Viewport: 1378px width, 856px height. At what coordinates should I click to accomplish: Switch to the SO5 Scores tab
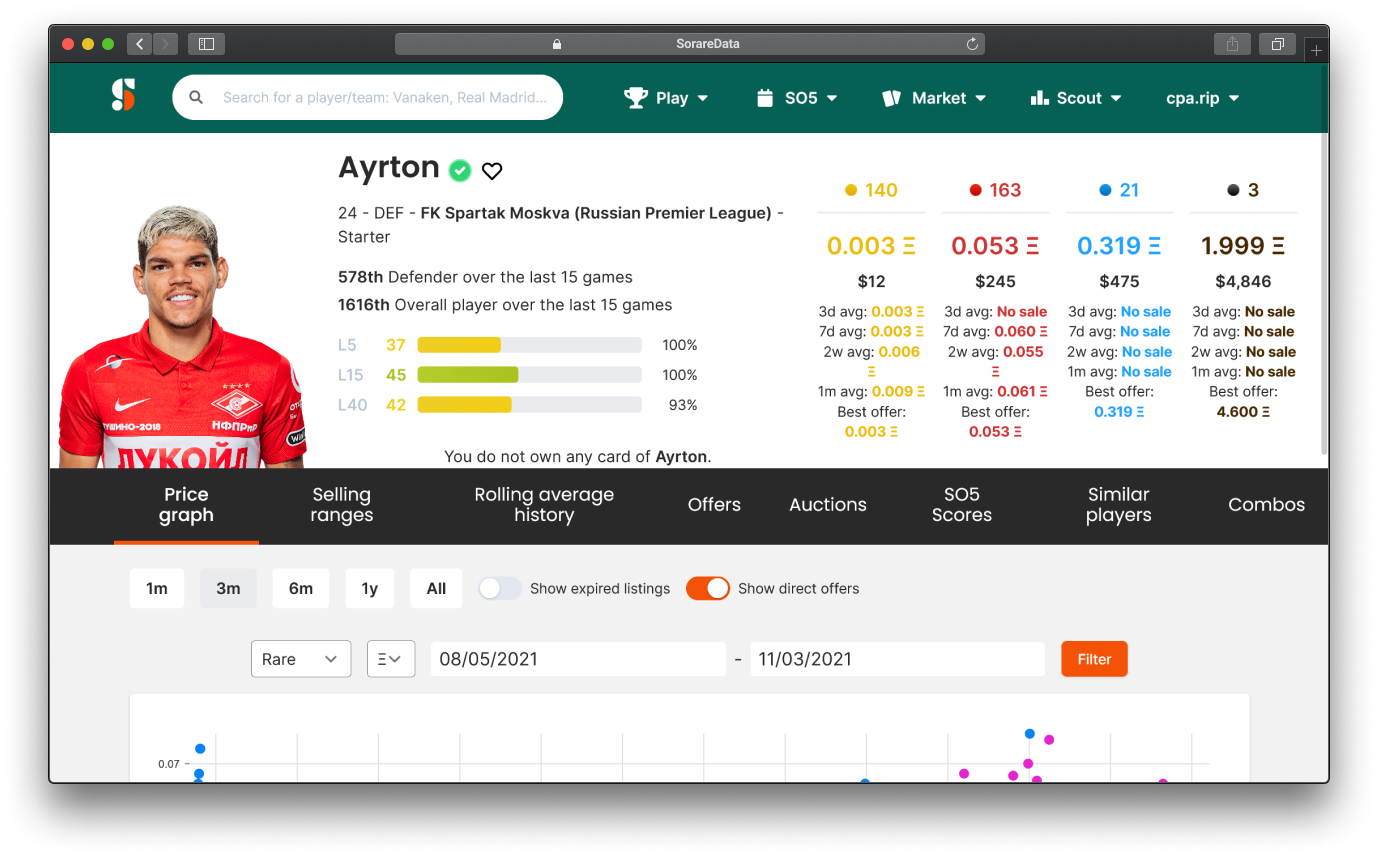961,505
